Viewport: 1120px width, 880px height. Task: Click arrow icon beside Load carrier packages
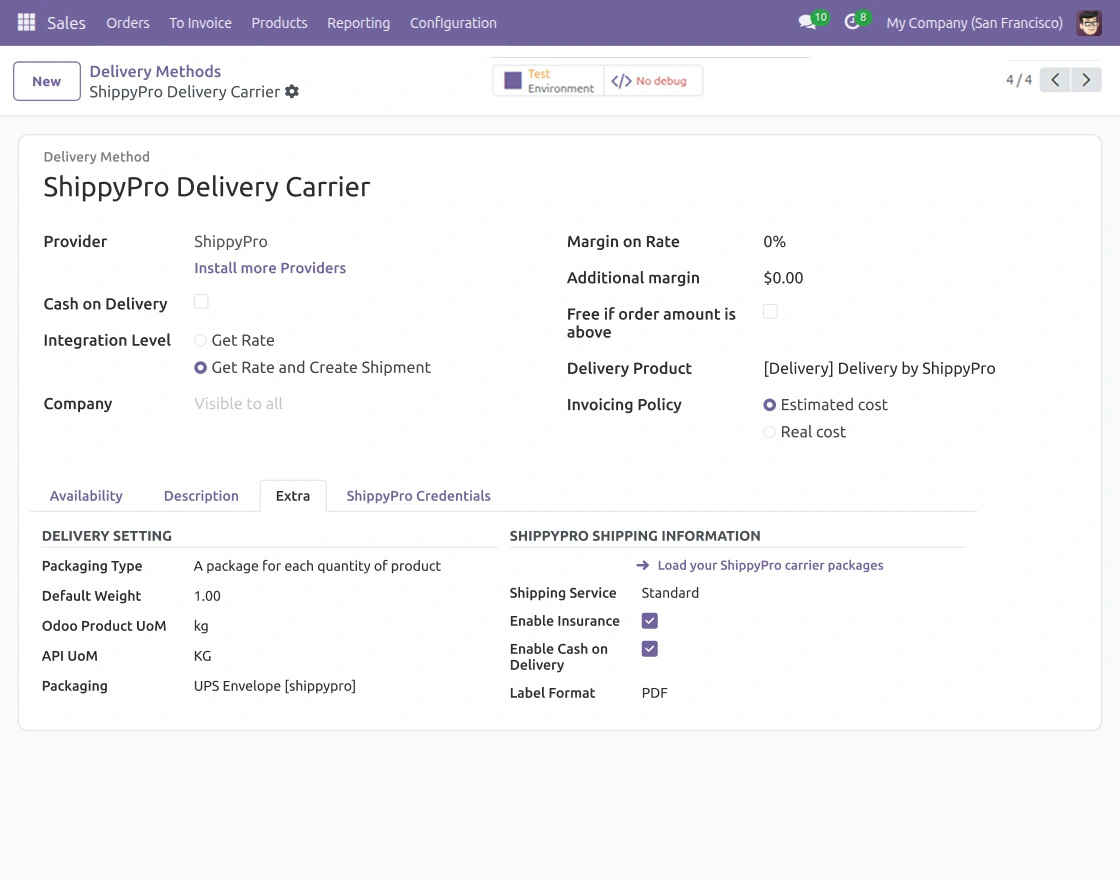tap(643, 565)
